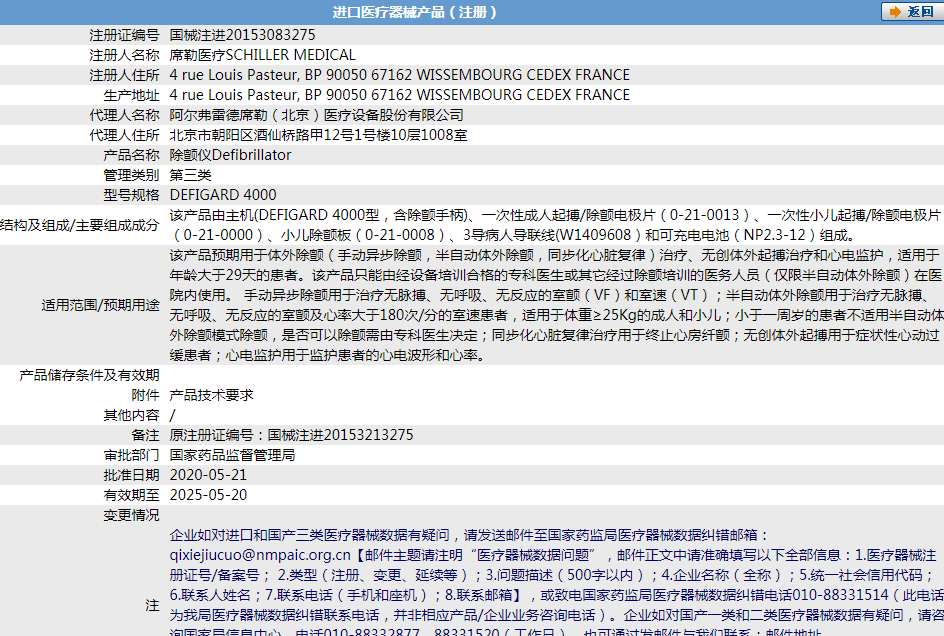
Task: Select structure text starting 该产品由主机(DEFIGARD 4000型
Action: point(556,225)
